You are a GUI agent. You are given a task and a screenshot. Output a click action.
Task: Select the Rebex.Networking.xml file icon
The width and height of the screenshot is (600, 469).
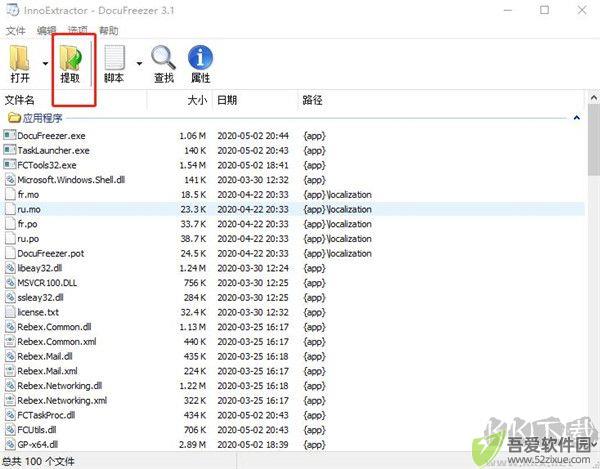(10, 401)
